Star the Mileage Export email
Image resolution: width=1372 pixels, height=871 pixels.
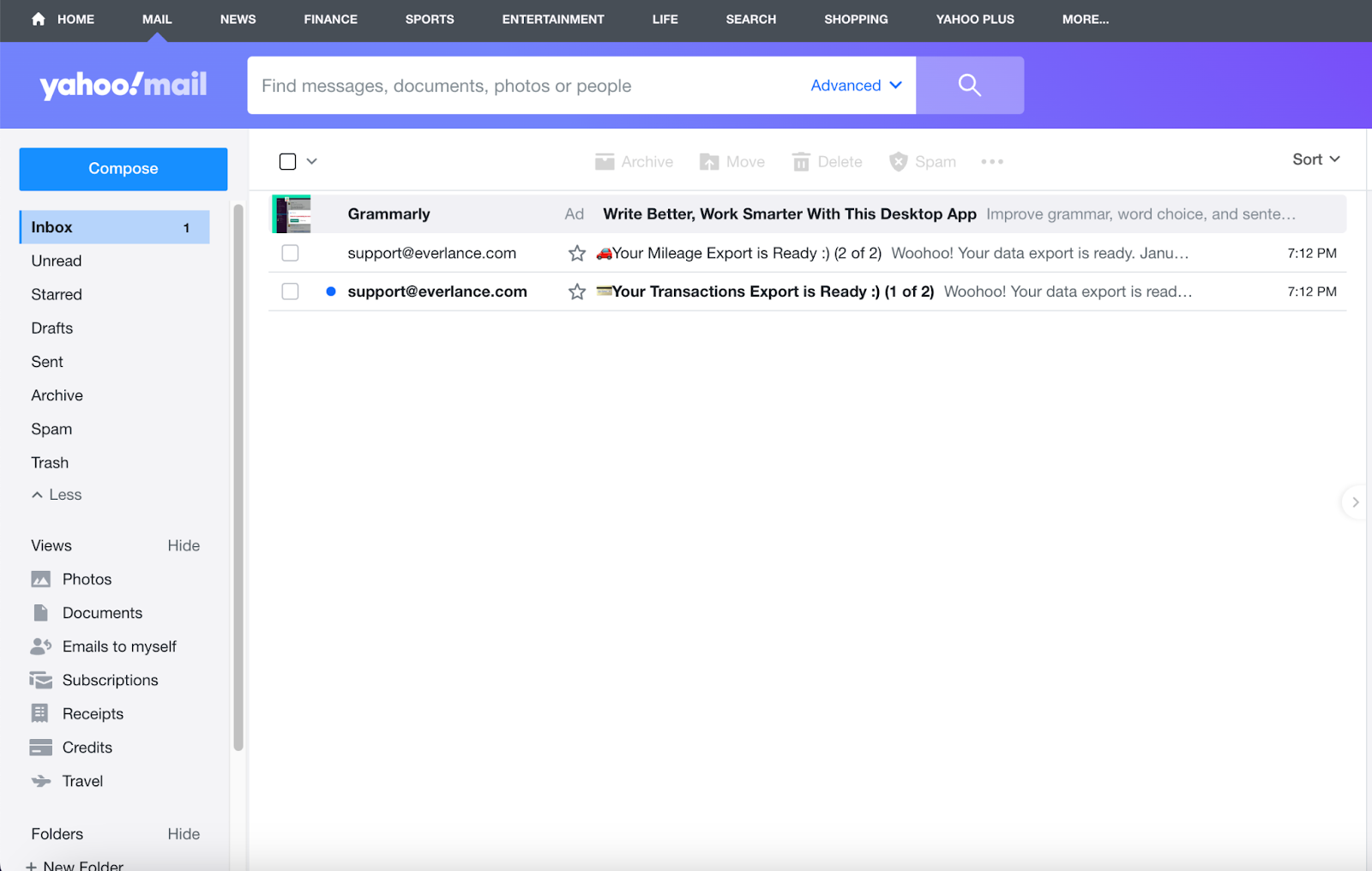tap(577, 254)
